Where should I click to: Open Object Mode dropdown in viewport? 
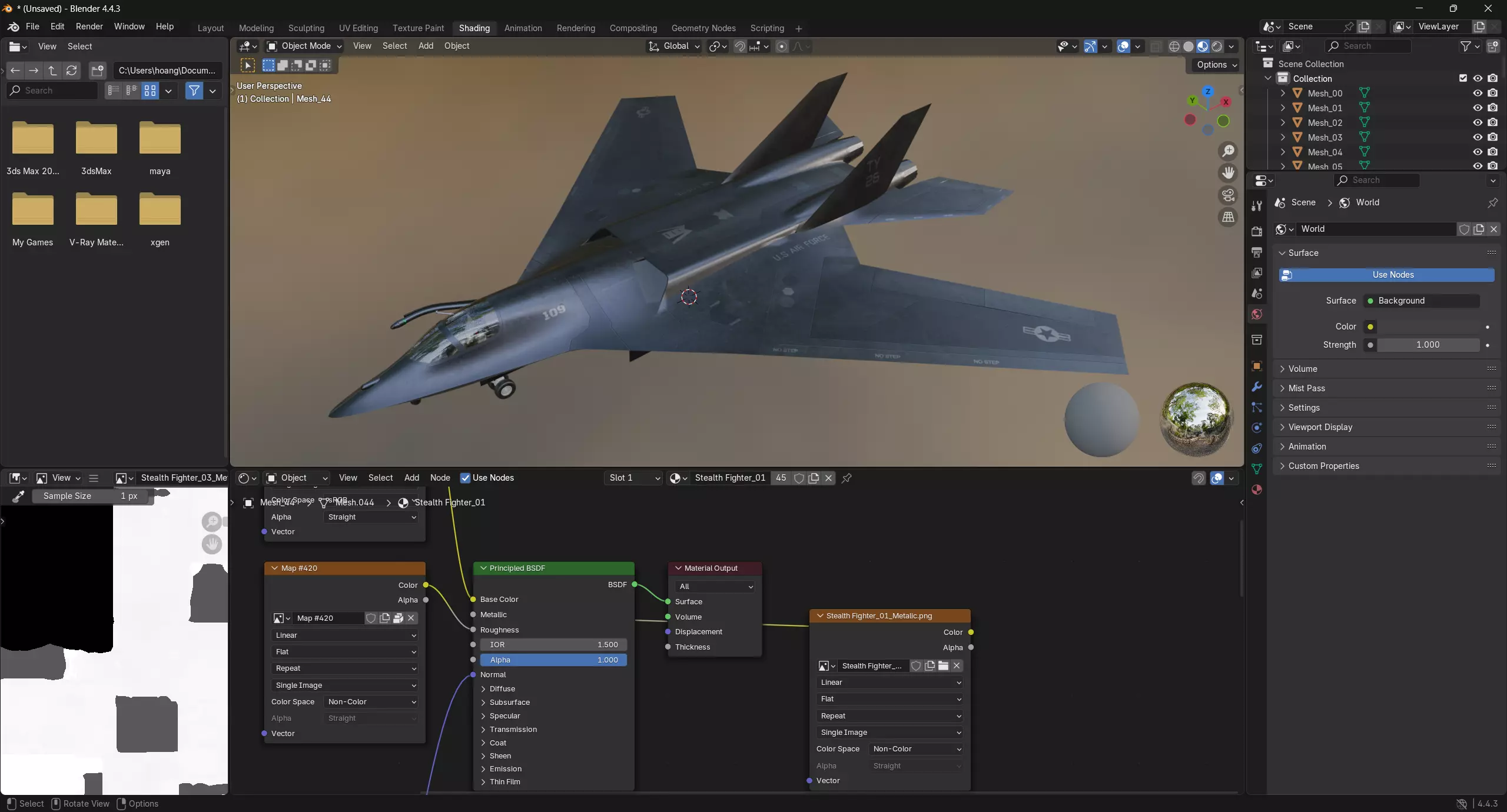click(304, 46)
